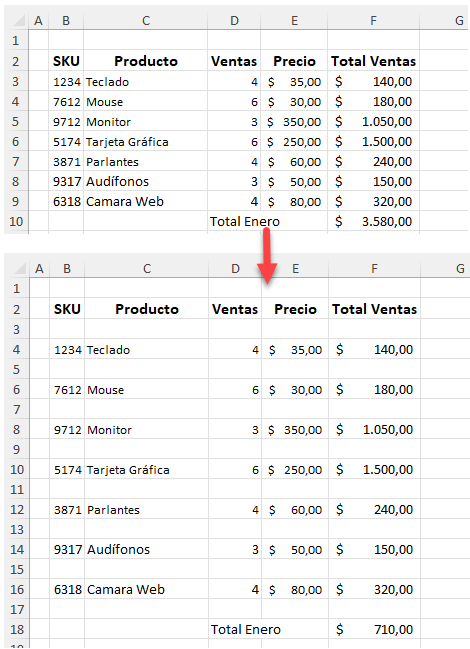The height and width of the screenshot is (649, 470).
Task: Select row header 14 beside Audífonos
Action: coord(17,550)
